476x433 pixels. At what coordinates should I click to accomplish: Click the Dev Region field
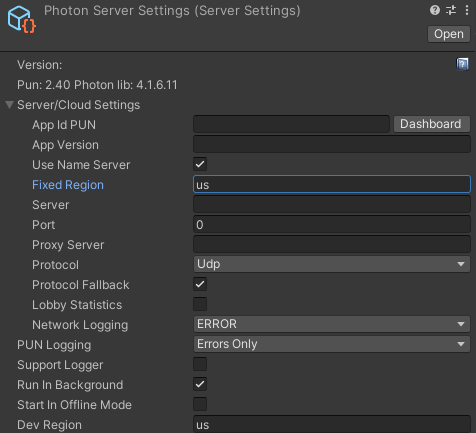tap(332, 424)
